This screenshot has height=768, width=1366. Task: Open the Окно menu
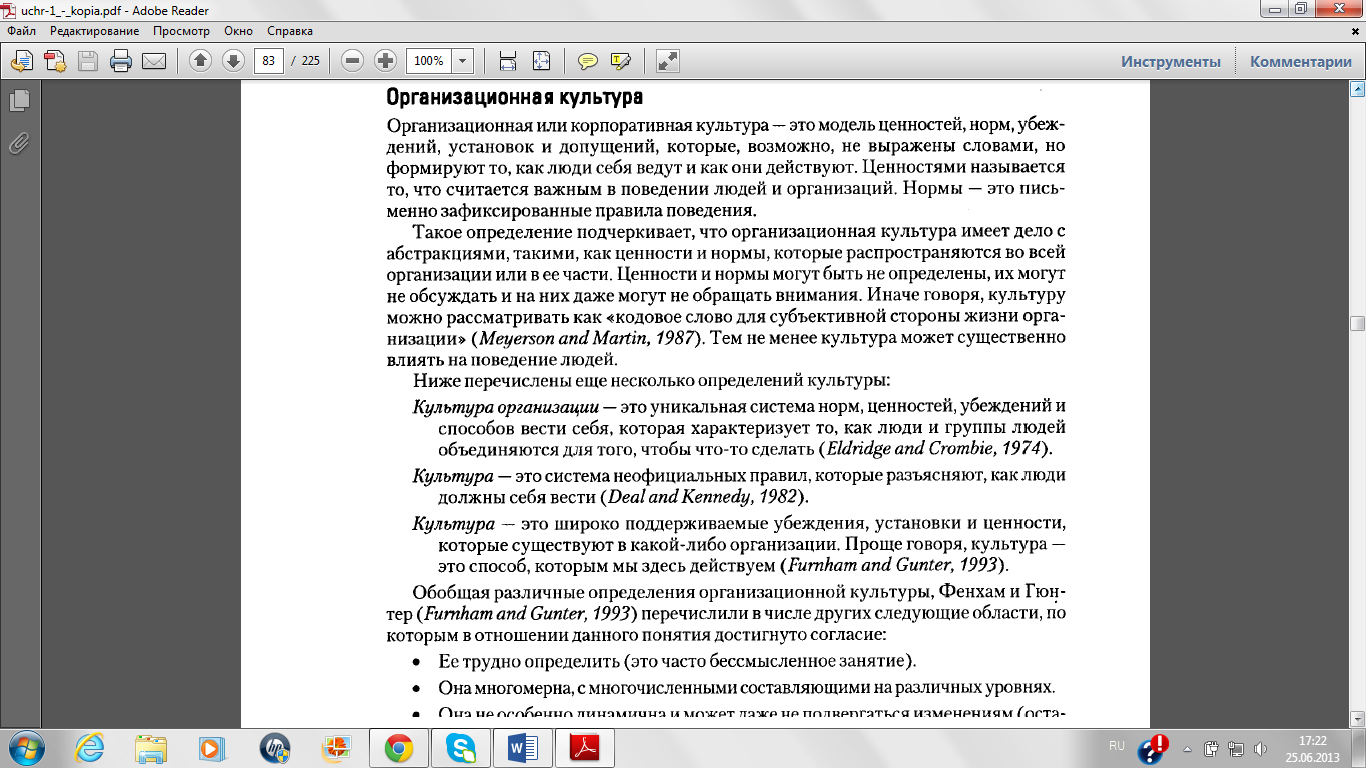(239, 31)
